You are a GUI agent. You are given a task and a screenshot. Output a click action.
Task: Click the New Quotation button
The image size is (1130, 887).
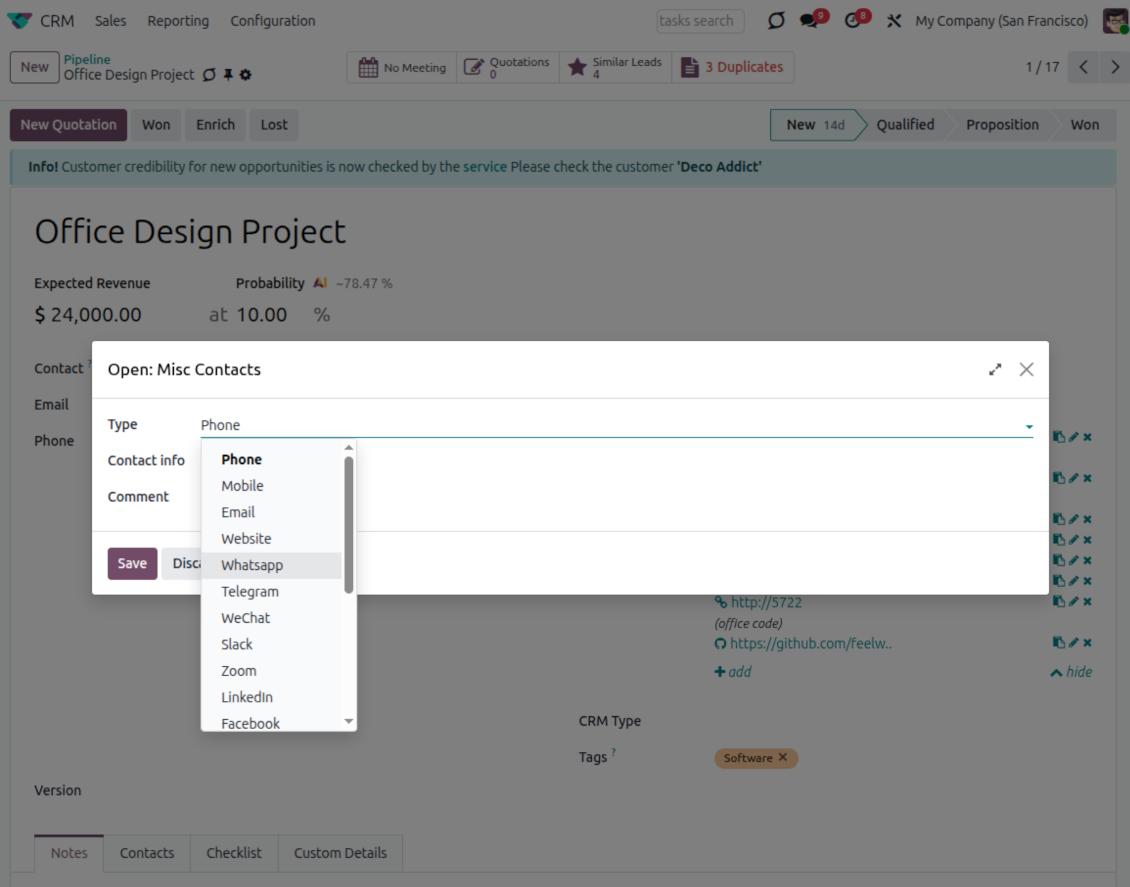68,125
